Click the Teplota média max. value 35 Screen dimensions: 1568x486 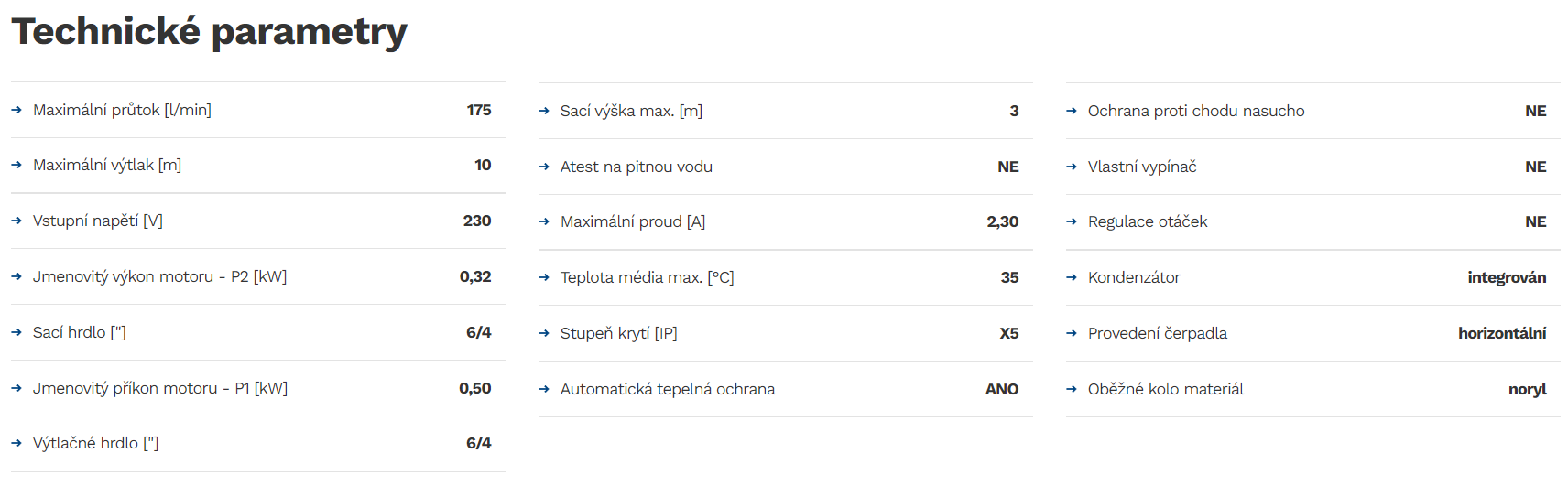1009,277
